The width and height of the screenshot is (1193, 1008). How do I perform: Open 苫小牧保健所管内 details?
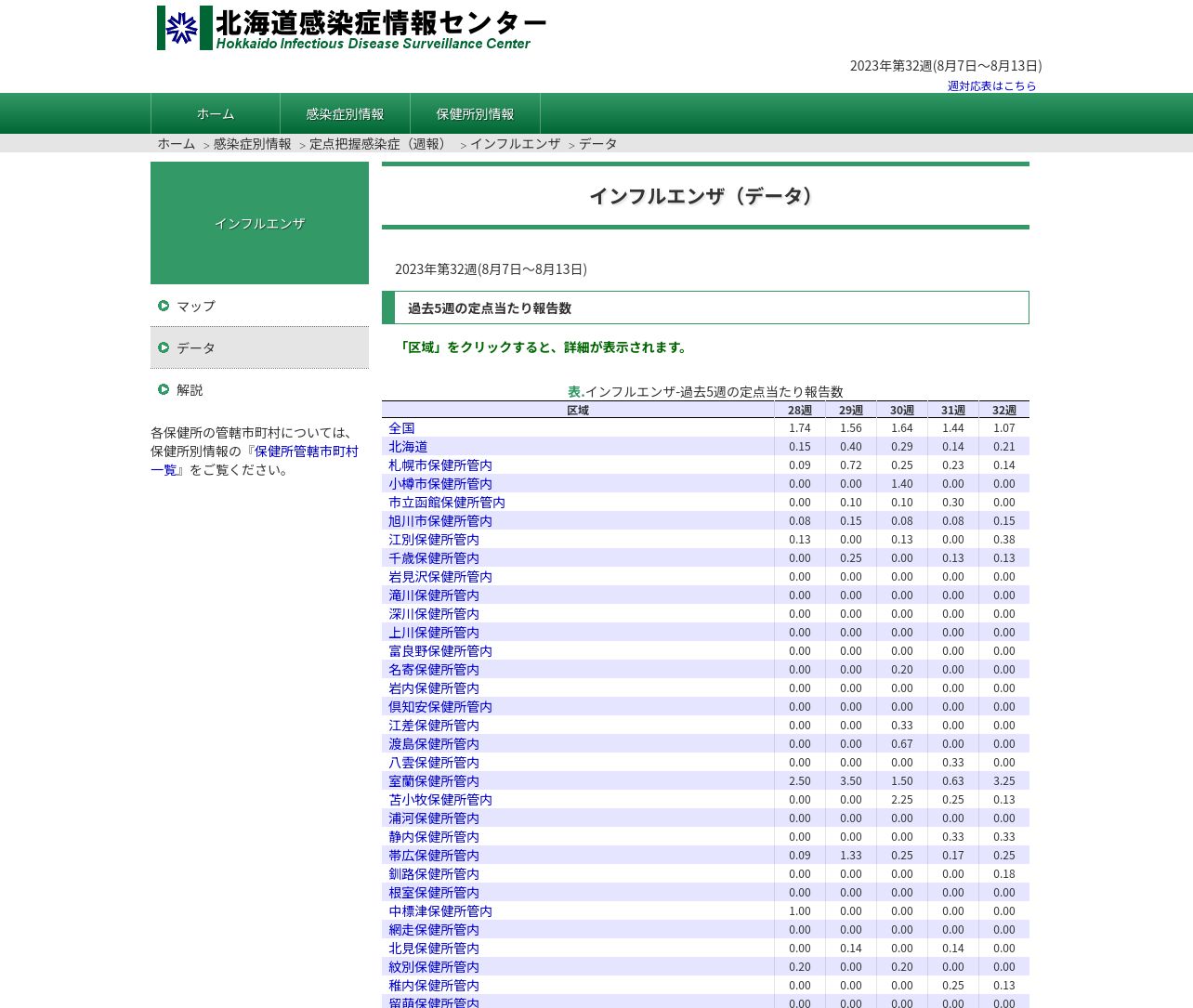pos(440,800)
